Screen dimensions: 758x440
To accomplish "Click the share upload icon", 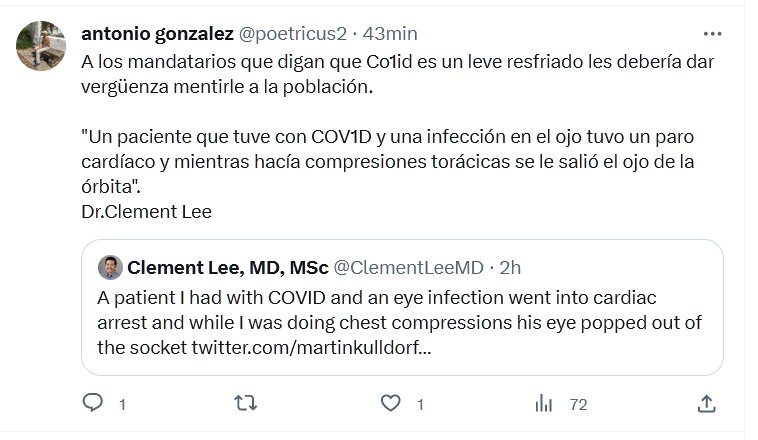I will 706,403.
